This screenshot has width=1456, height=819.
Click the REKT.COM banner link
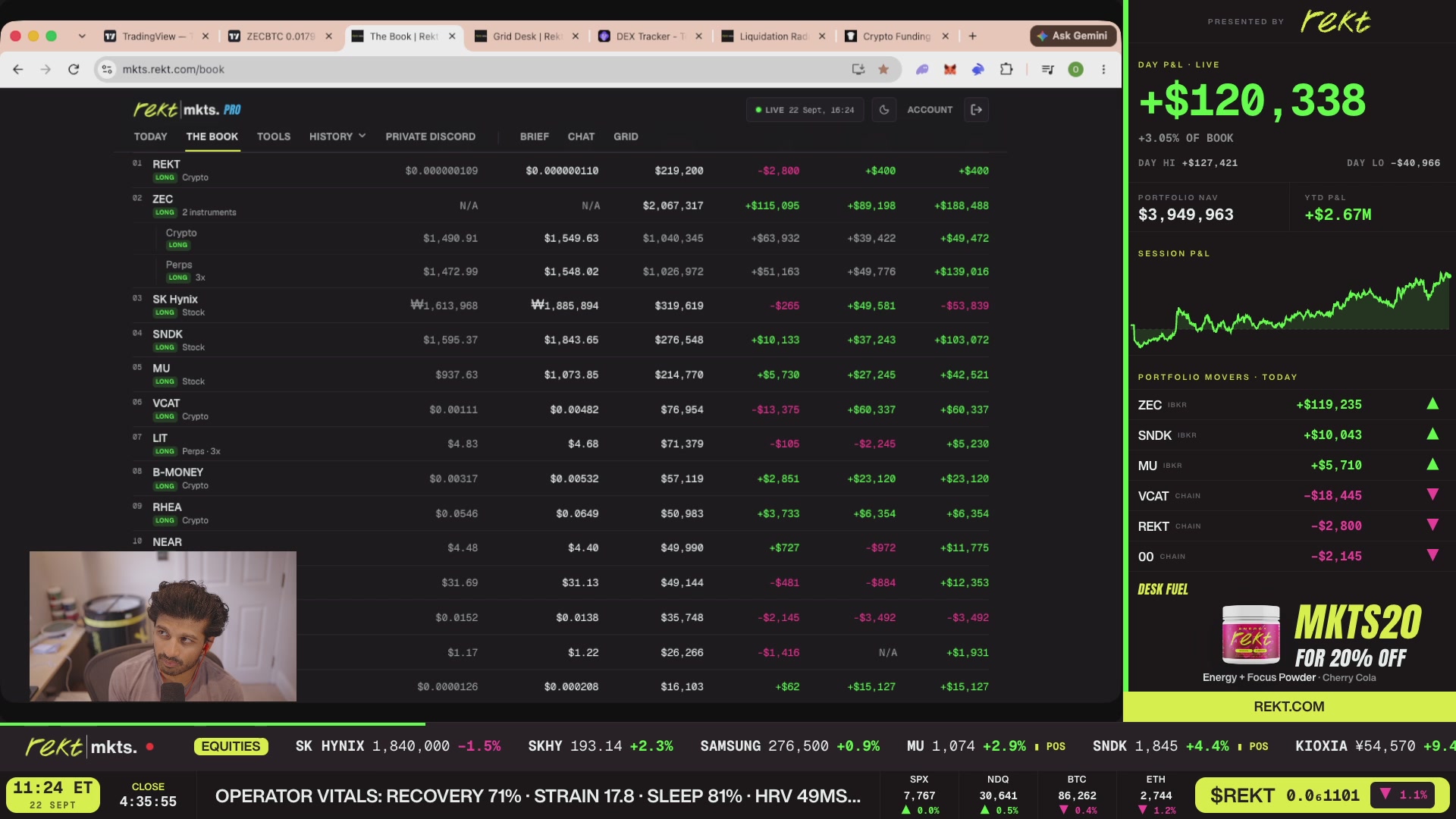tap(1289, 706)
